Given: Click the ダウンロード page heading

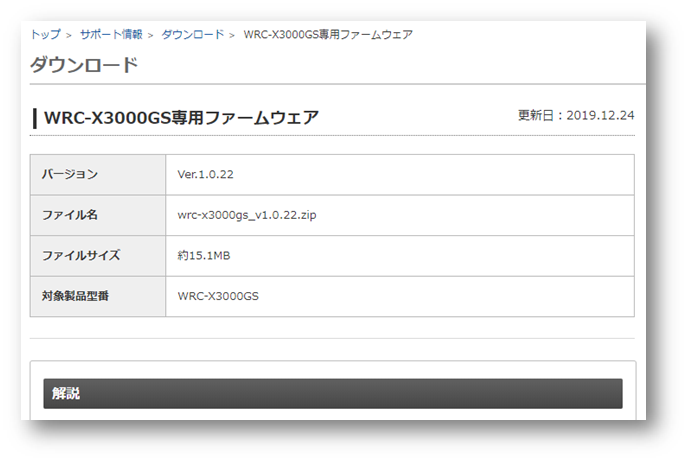Looking at the screenshot, I should point(84,65).
